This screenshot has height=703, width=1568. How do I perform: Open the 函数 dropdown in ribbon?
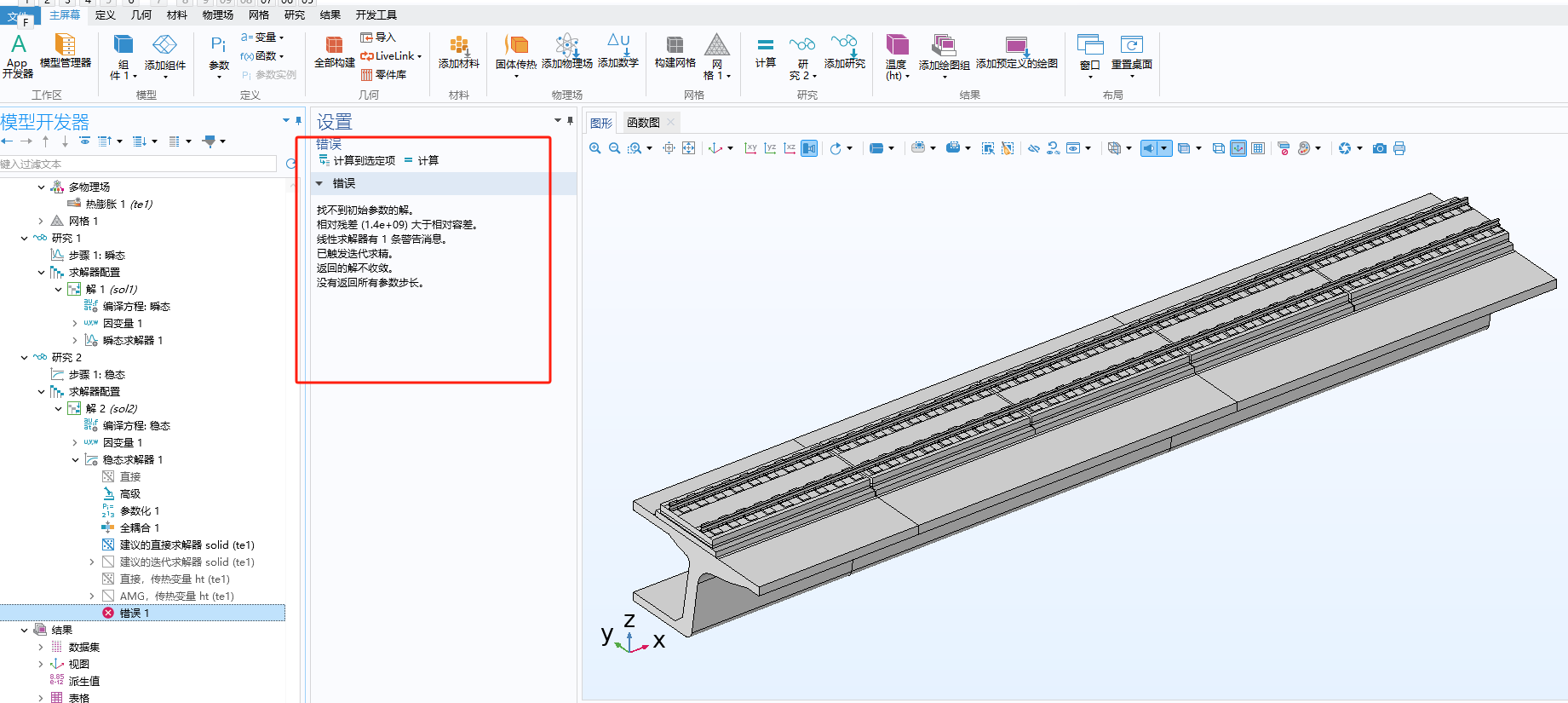coord(262,56)
